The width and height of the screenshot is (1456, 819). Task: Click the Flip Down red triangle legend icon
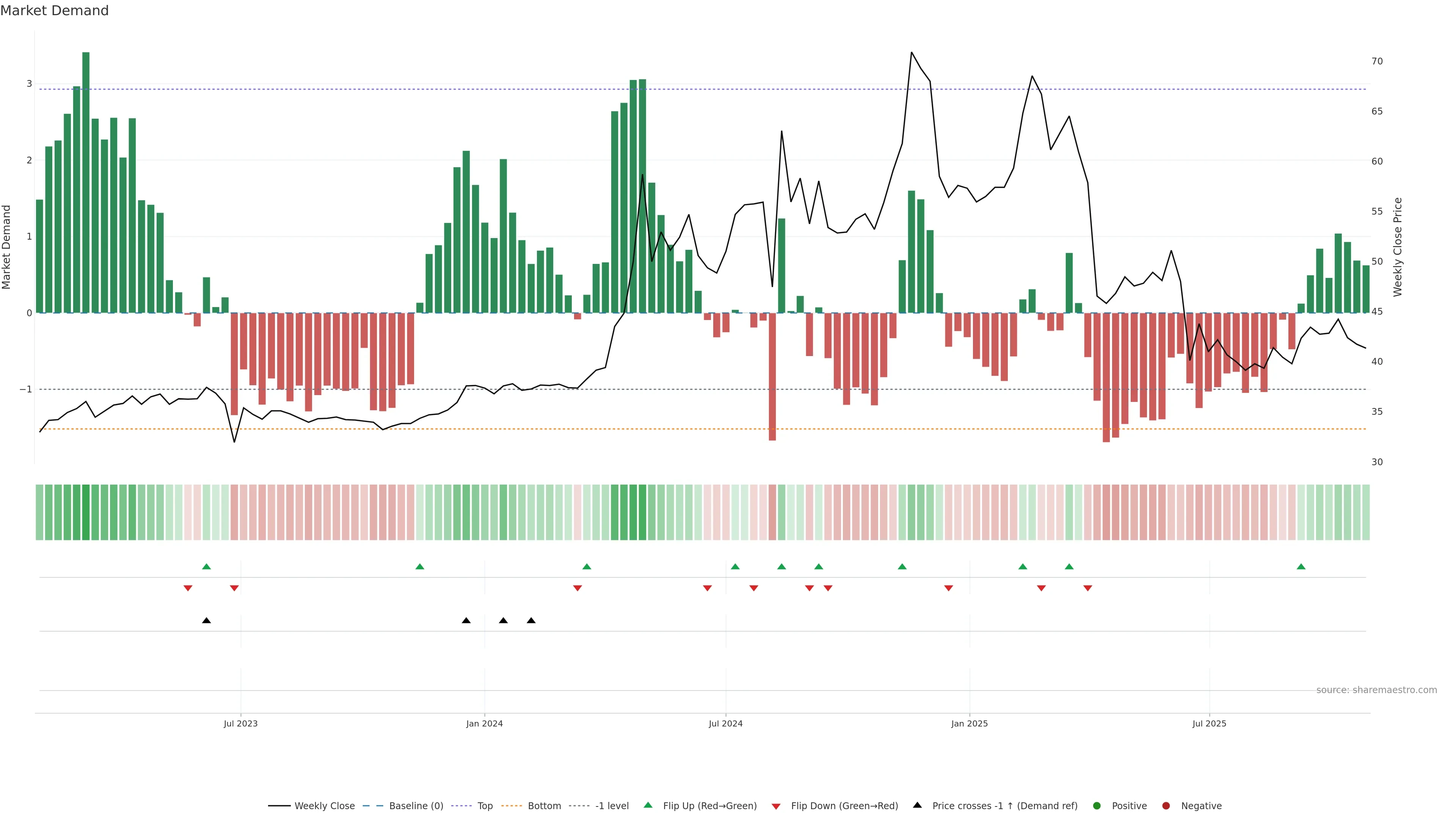(776, 806)
